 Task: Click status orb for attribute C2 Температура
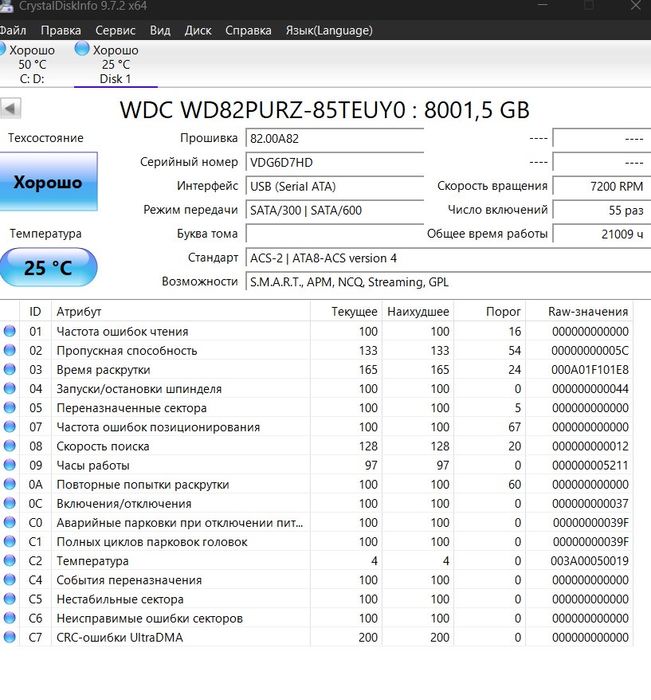coord(9,561)
